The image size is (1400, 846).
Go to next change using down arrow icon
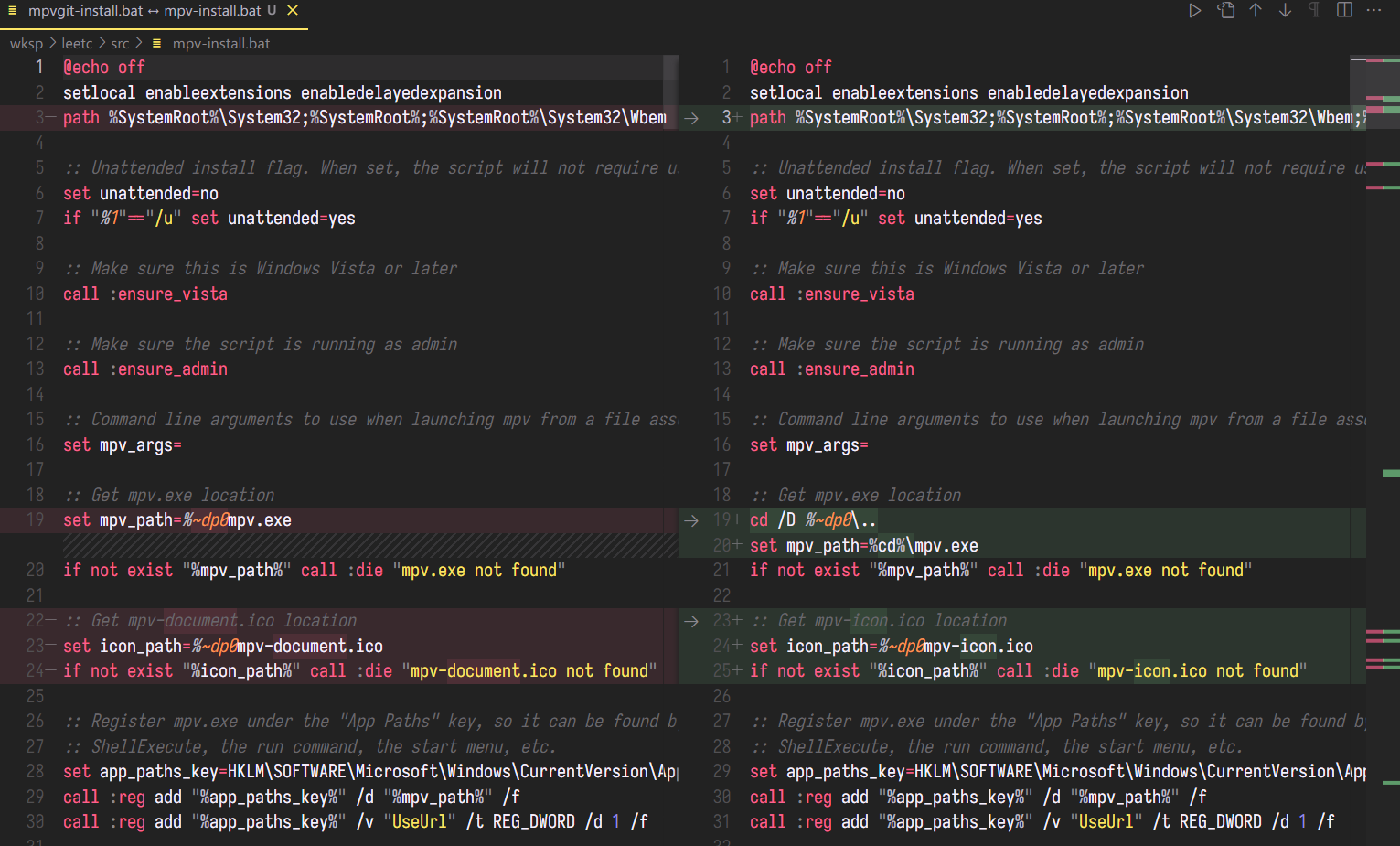point(1285,10)
